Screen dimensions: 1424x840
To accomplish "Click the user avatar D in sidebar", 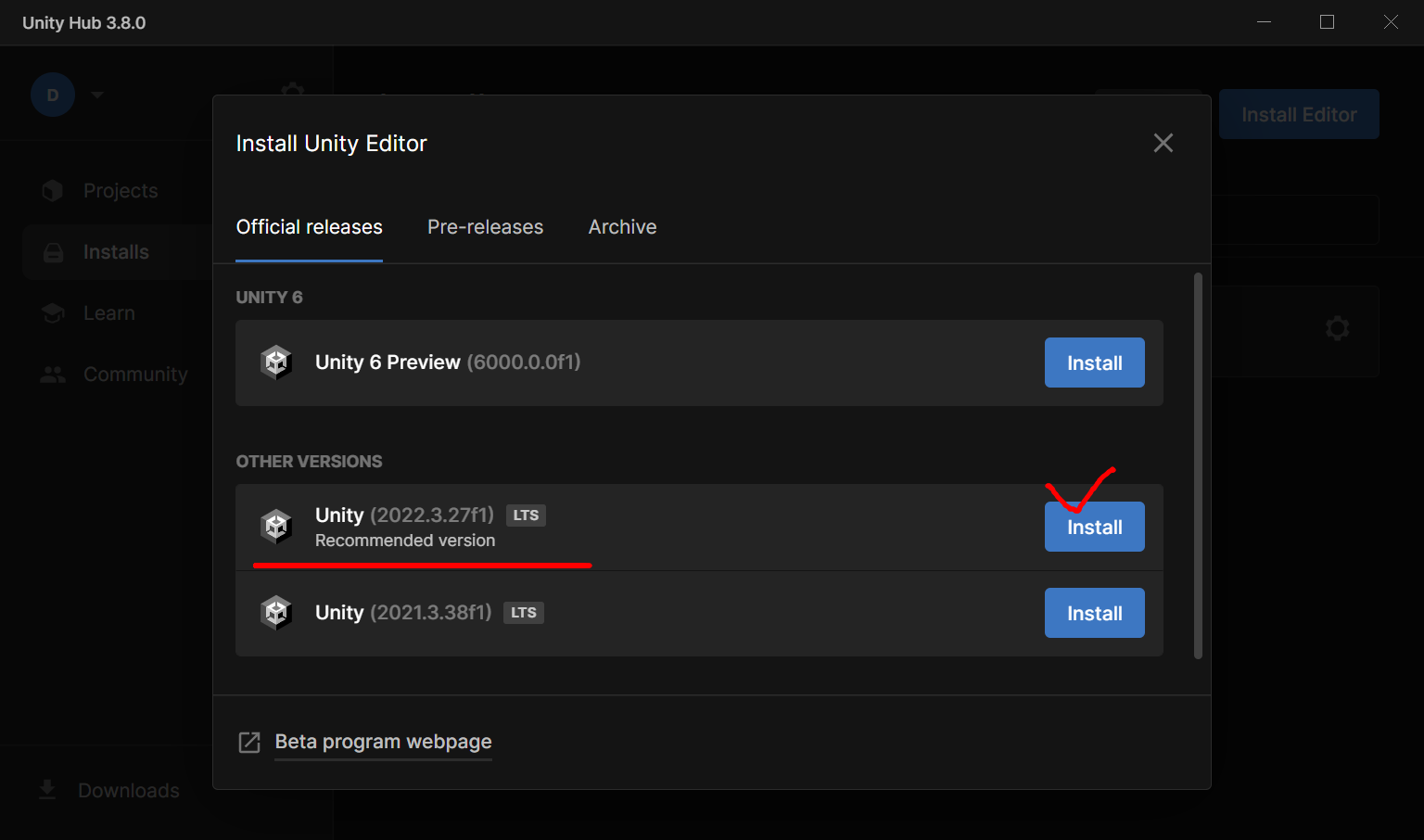I will click(53, 95).
